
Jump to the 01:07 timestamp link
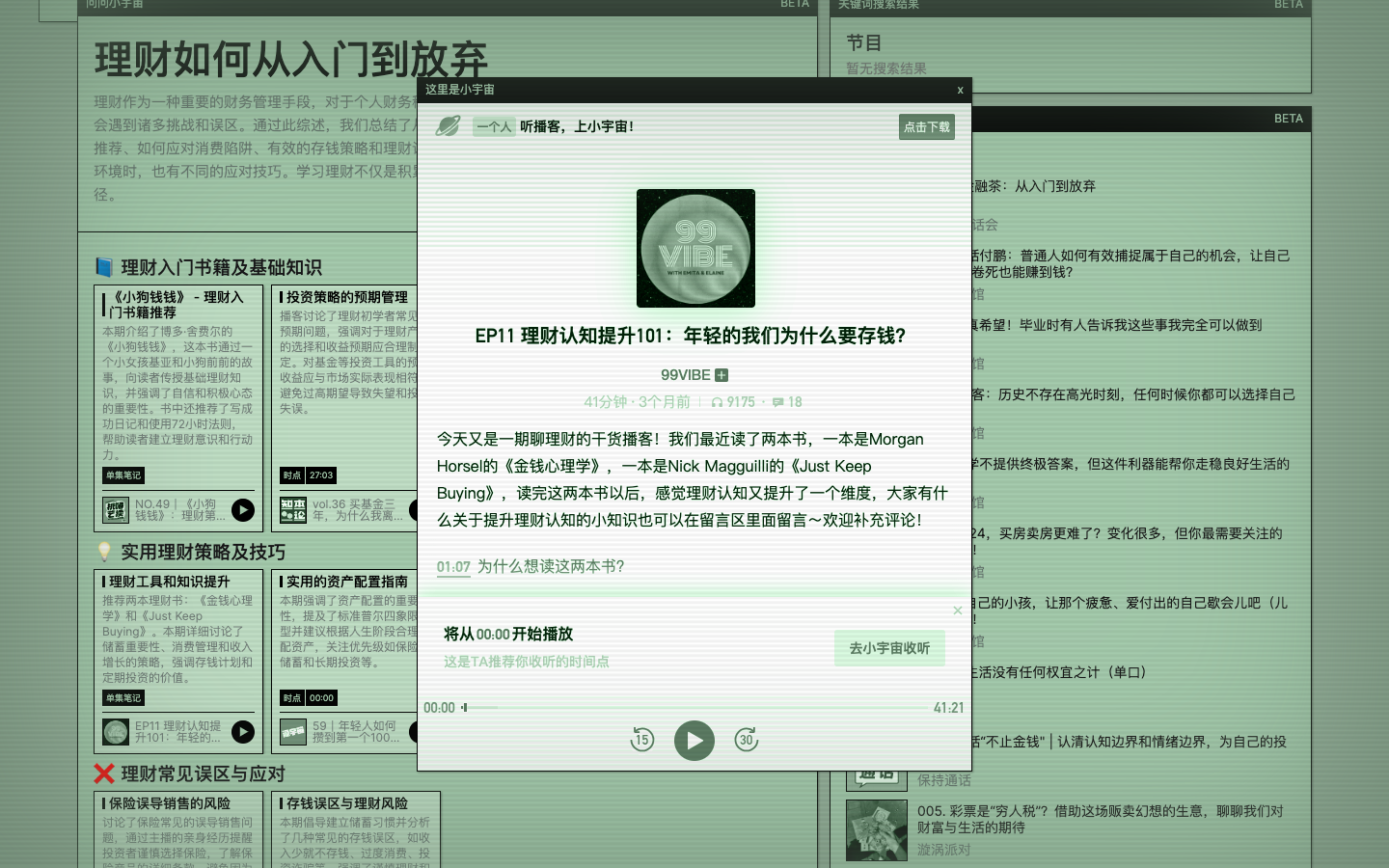[x=453, y=567]
